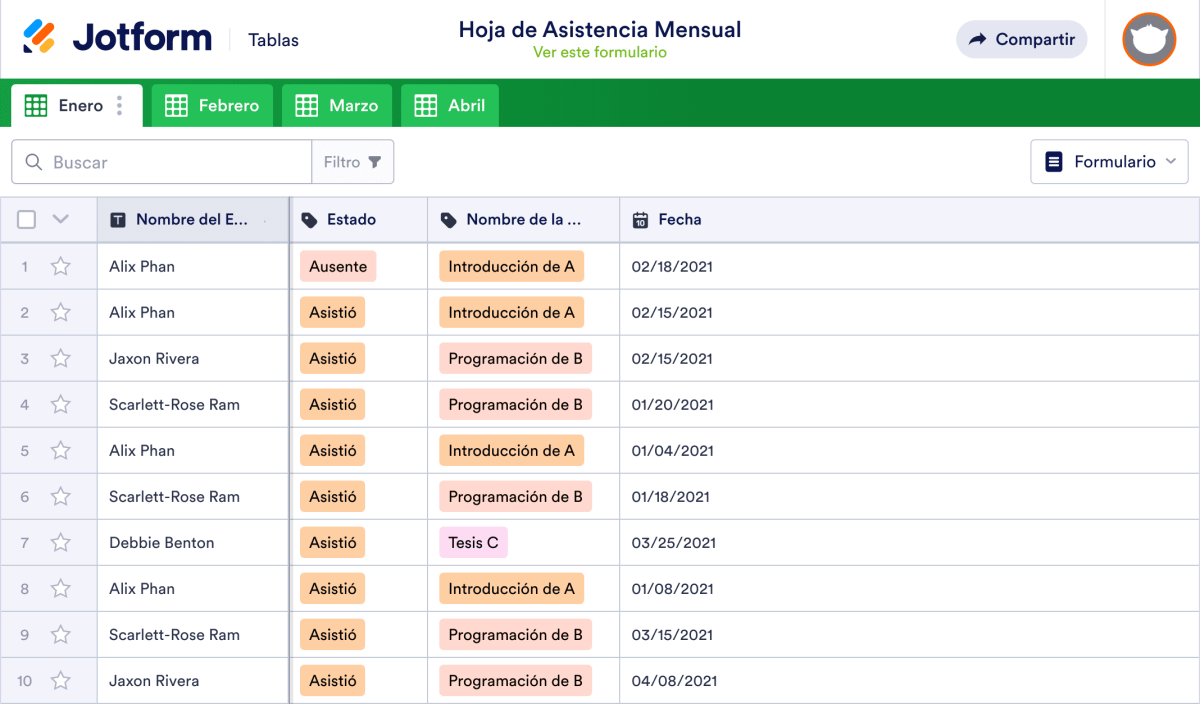Open the three-dot menu on the Enero tab
The image size is (1200, 704).
[119, 104]
